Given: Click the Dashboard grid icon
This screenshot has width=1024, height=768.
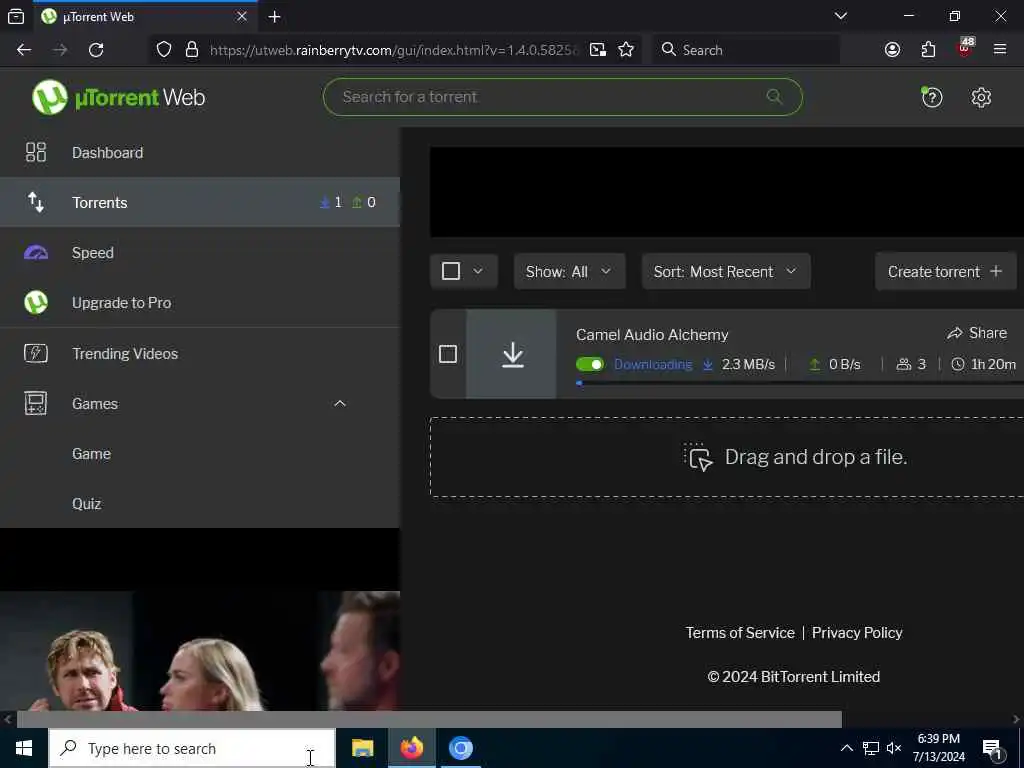Looking at the screenshot, I should (x=36, y=152).
